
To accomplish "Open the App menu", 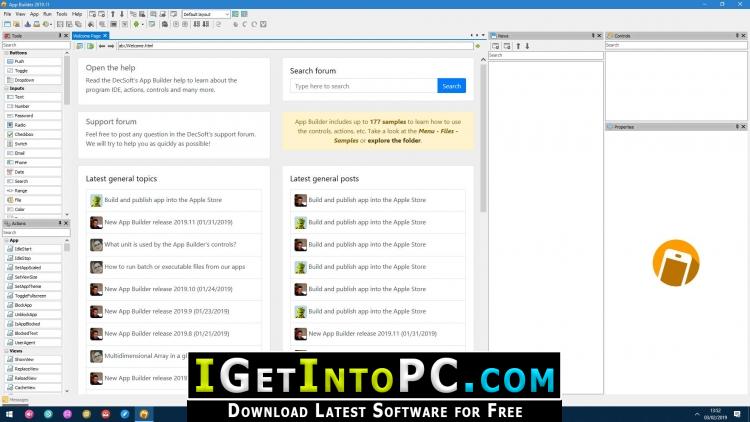I will [34, 14].
